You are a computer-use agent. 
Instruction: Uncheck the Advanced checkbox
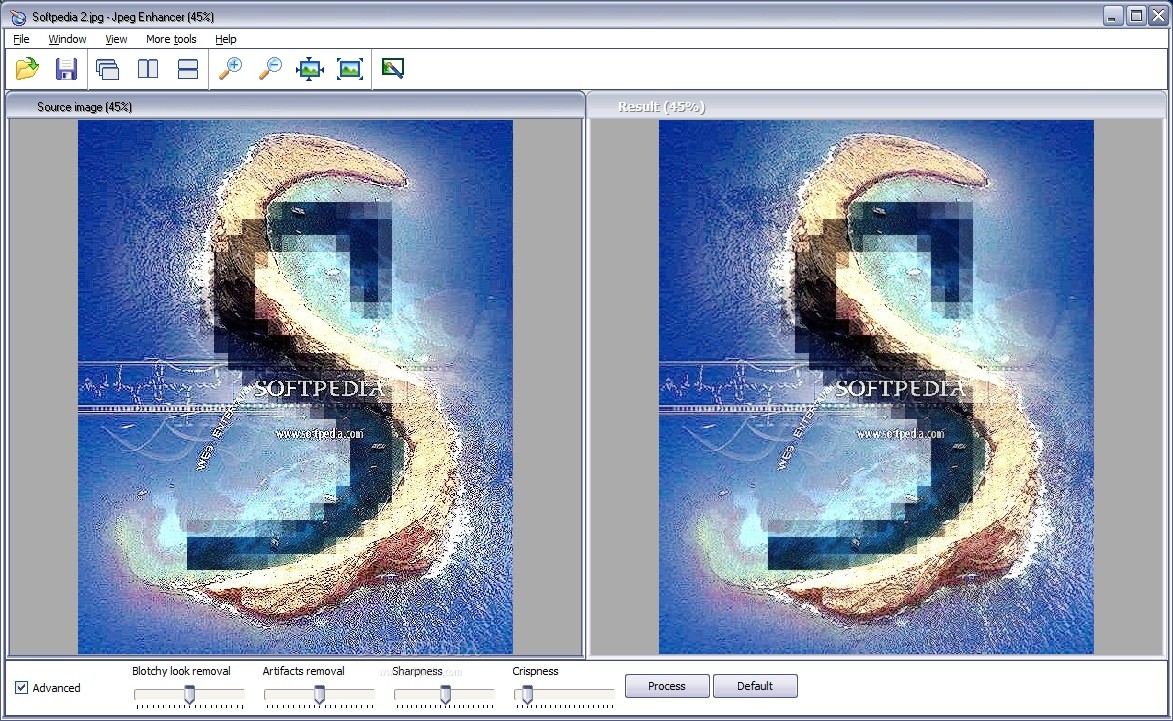(22, 687)
